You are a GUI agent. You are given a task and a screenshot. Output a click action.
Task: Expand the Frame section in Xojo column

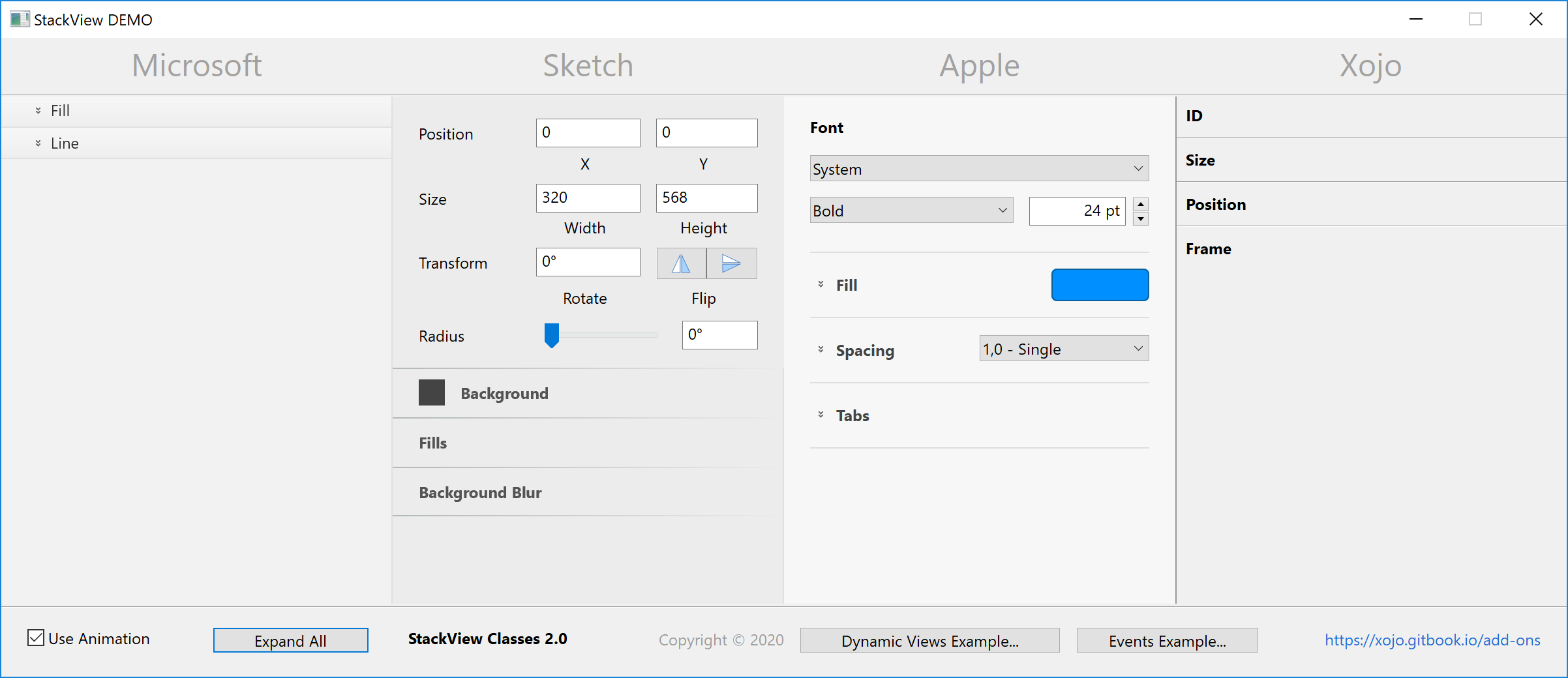click(1371, 249)
